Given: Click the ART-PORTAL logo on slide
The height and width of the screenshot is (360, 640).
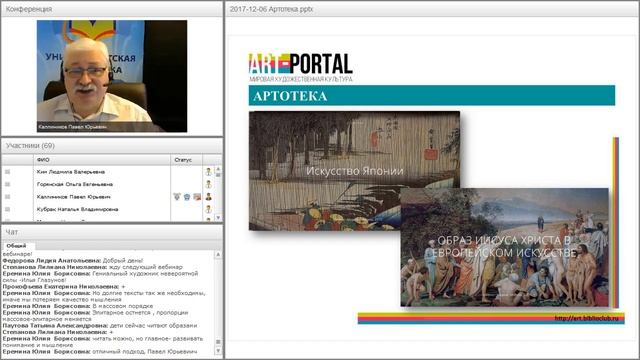Looking at the screenshot, I should [301, 67].
